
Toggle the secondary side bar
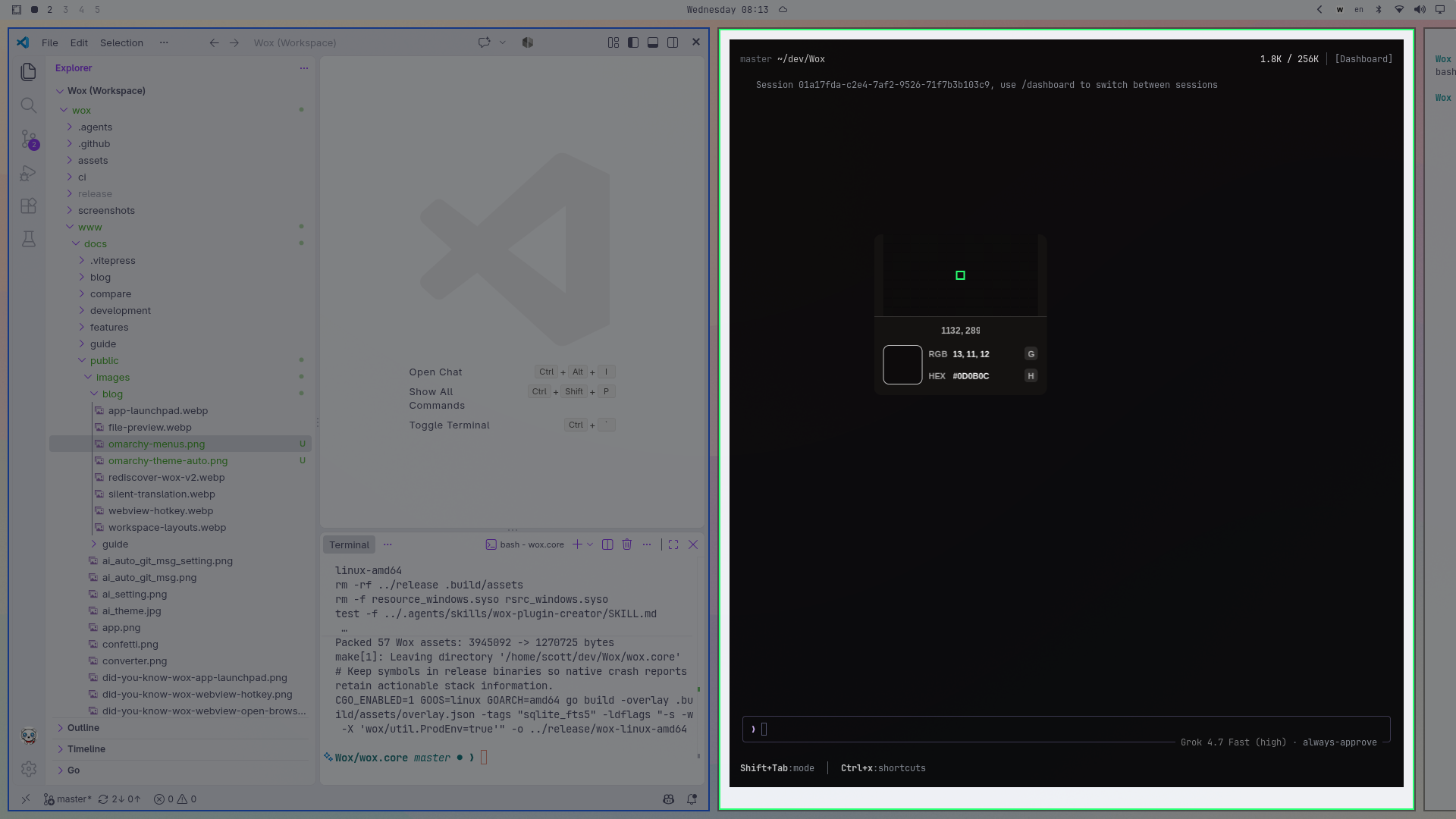click(673, 42)
